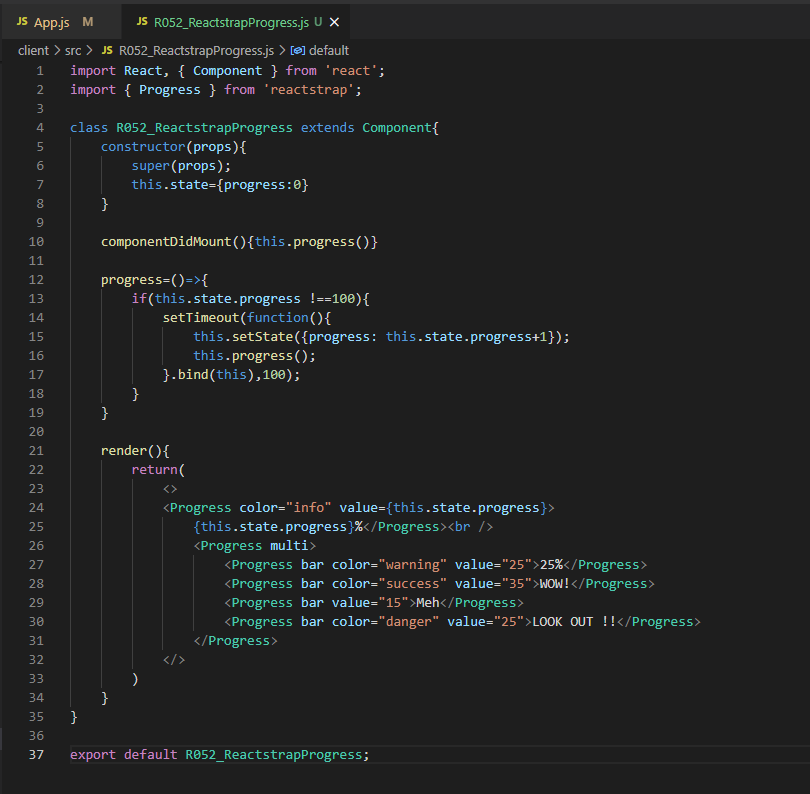The height and width of the screenshot is (794, 810).
Task: Open the R052_ReactstrapProgress.js breadcrumb file
Action: click(x=196, y=51)
